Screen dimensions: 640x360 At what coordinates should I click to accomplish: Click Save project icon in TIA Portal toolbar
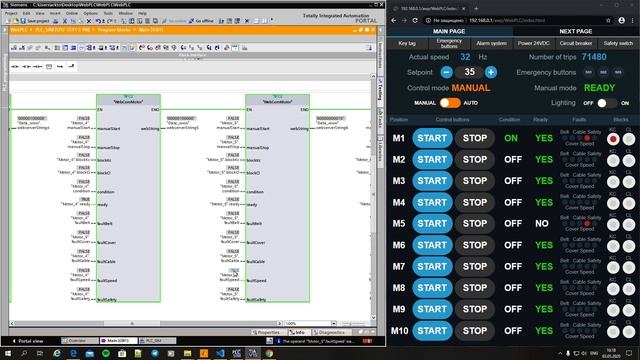pos(35,21)
